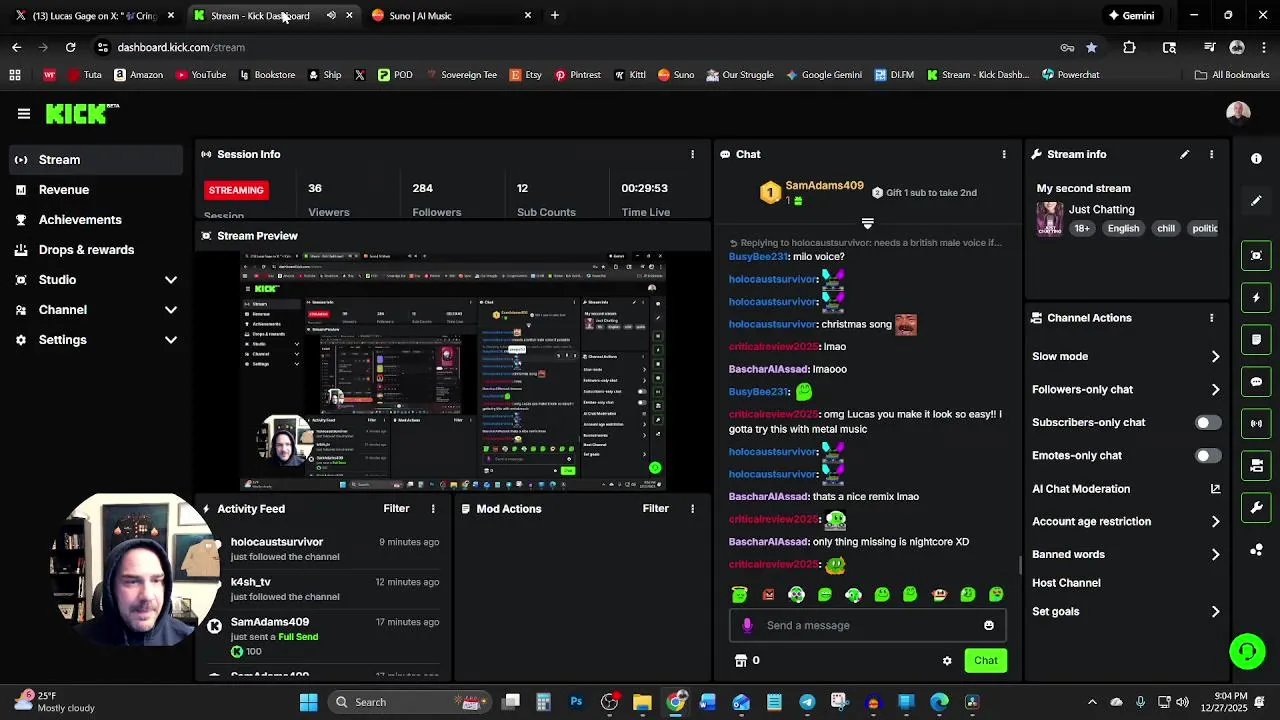Open holocaustsurvivor in Activity Feed
Image resolution: width=1280 pixels, height=720 pixels.
pos(277,542)
